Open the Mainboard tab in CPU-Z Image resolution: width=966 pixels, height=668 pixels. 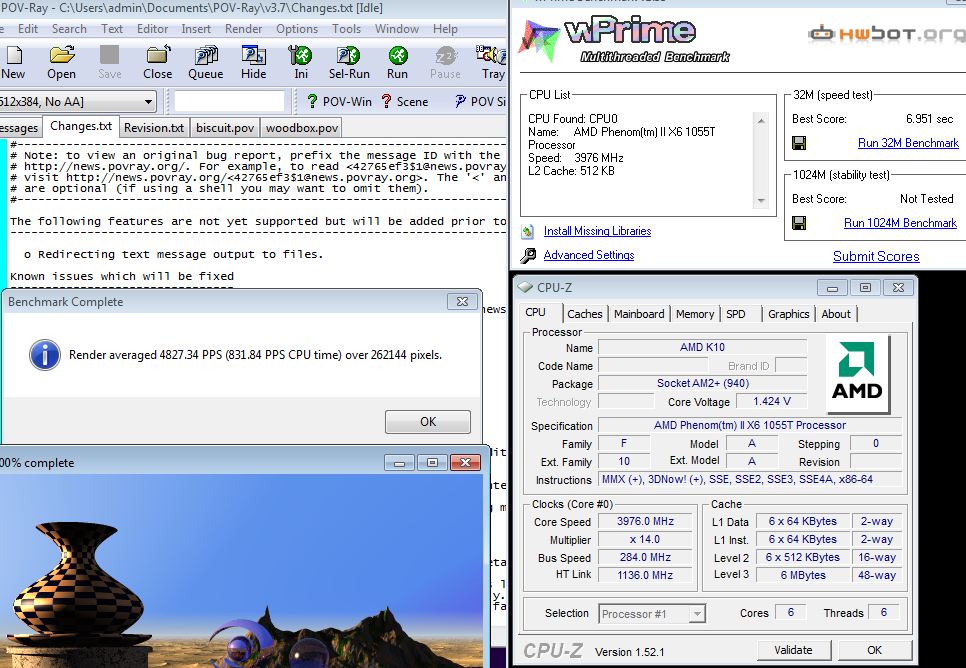639,314
